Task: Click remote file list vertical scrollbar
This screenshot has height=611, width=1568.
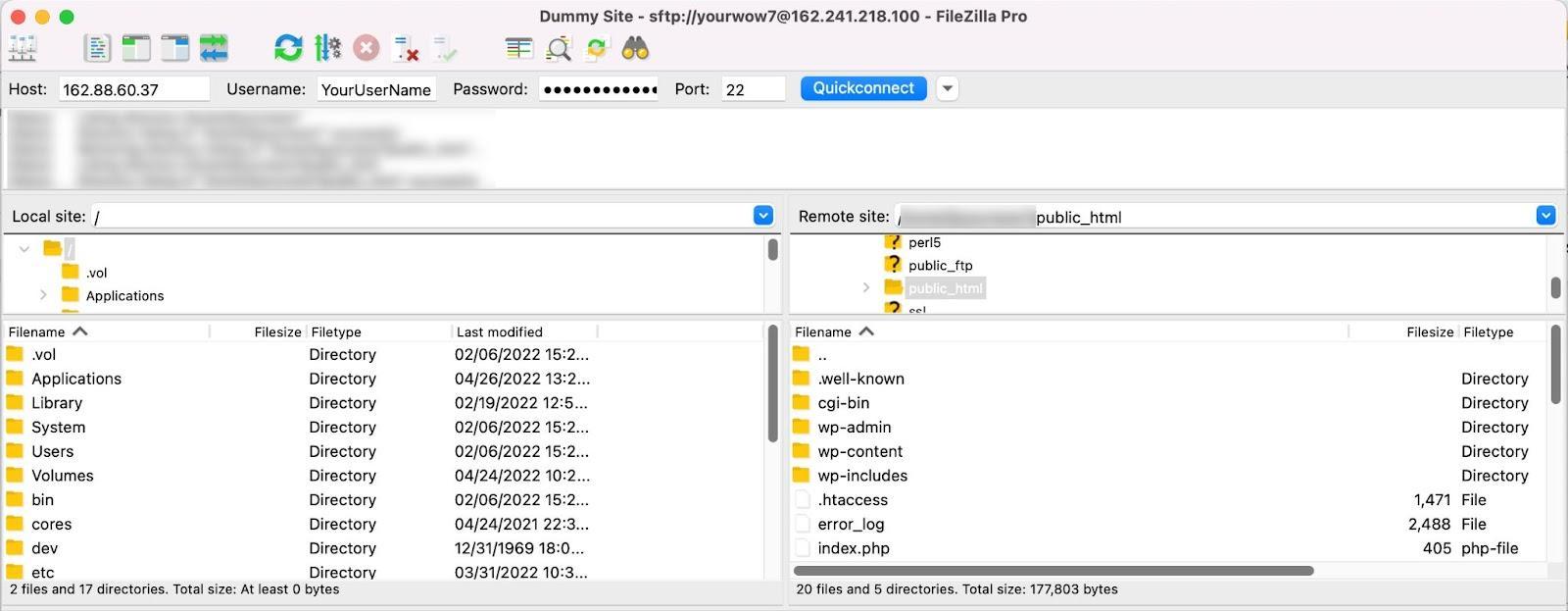Action: (1555, 365)
